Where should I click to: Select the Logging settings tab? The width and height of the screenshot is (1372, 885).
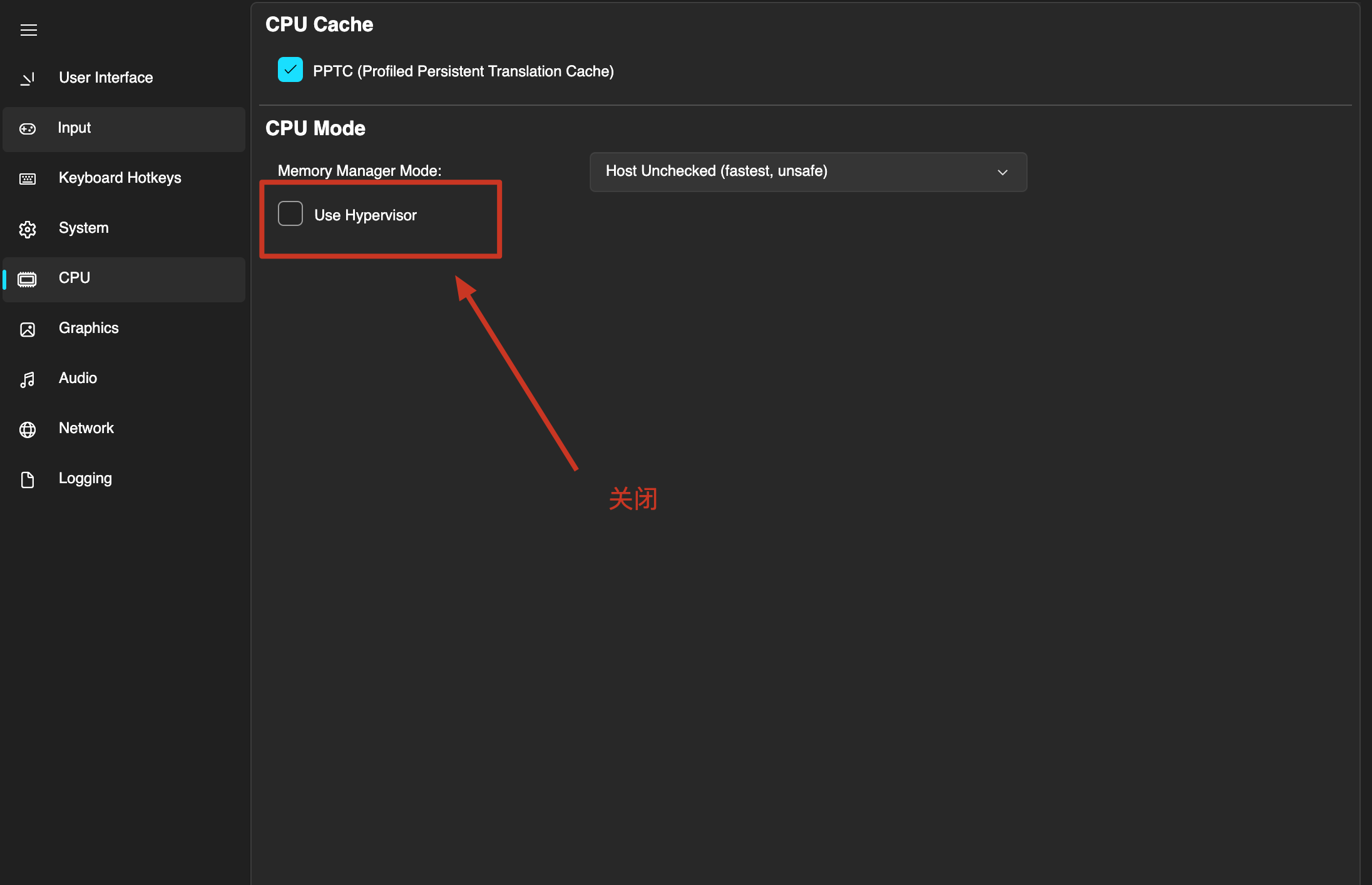(85, 478)
